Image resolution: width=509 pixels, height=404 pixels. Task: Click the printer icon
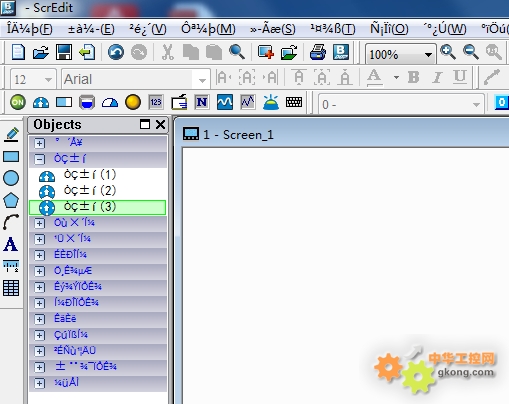(x=318, y=52)
